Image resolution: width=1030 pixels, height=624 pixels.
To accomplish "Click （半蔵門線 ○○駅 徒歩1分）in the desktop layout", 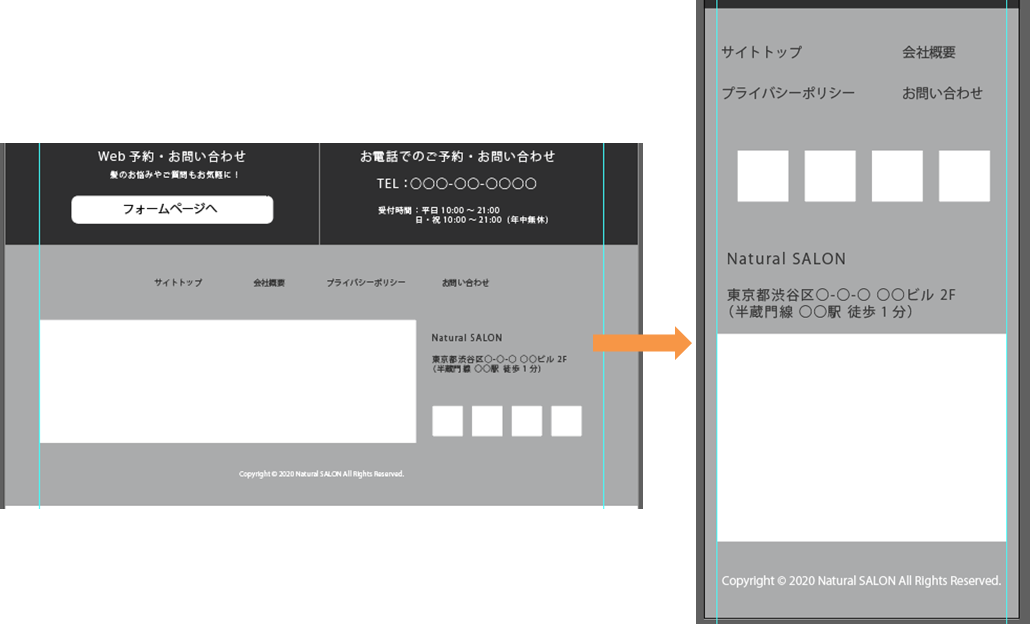I will (487, 369).
